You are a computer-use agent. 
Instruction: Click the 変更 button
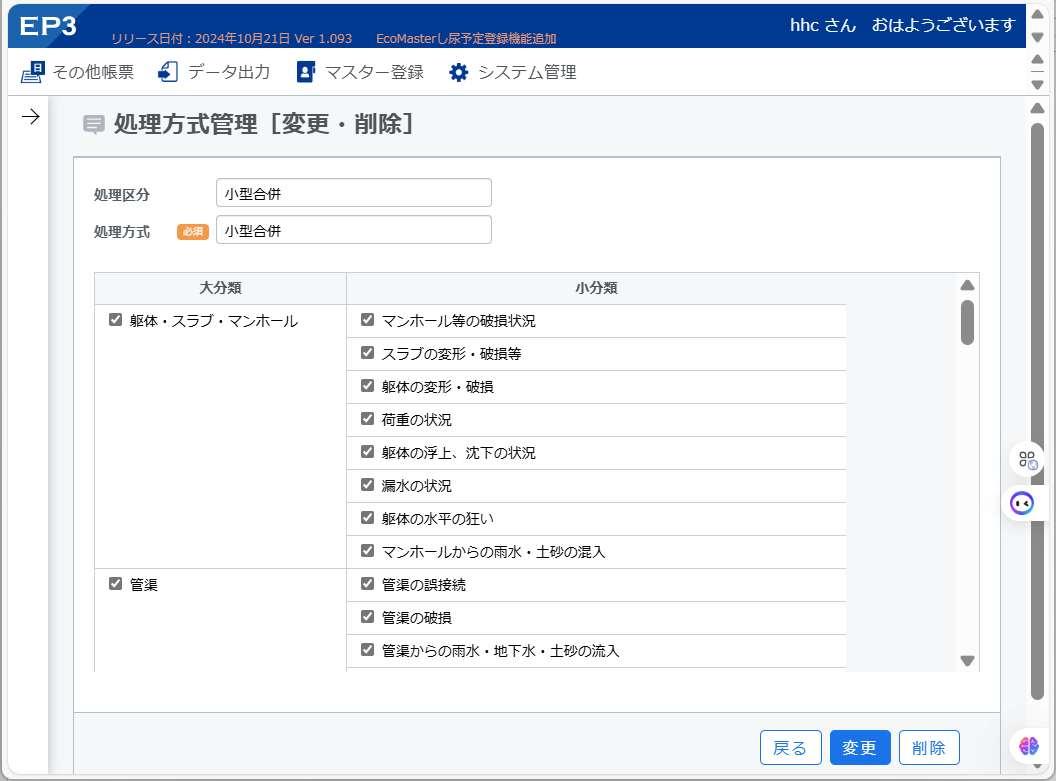(x=859, y=747)
